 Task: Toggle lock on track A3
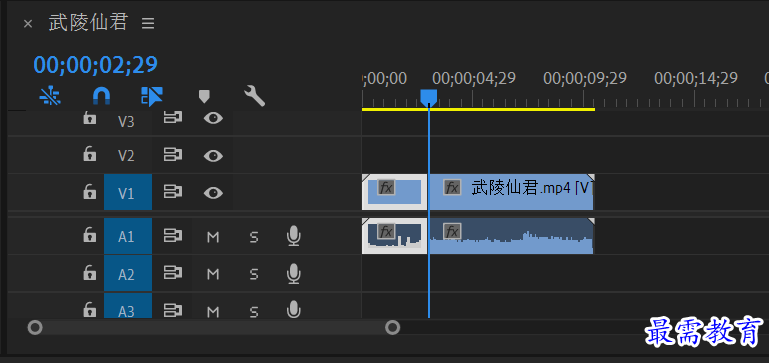89,310
